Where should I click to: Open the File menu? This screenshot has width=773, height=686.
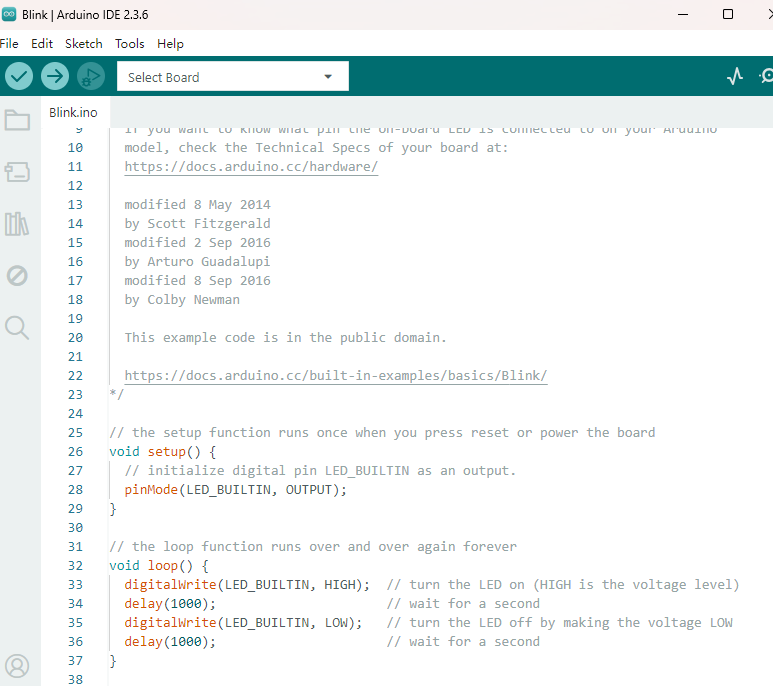click(9, 44)
